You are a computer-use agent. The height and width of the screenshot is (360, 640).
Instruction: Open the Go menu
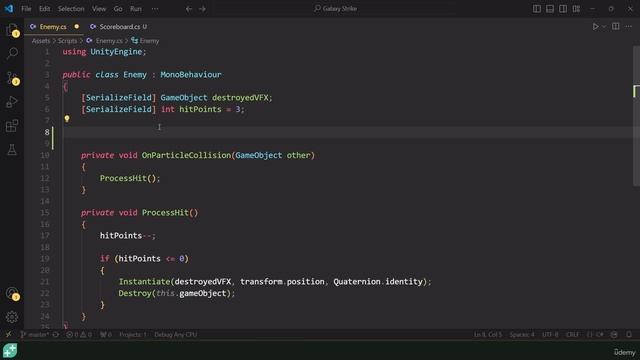tap(118, 9)
